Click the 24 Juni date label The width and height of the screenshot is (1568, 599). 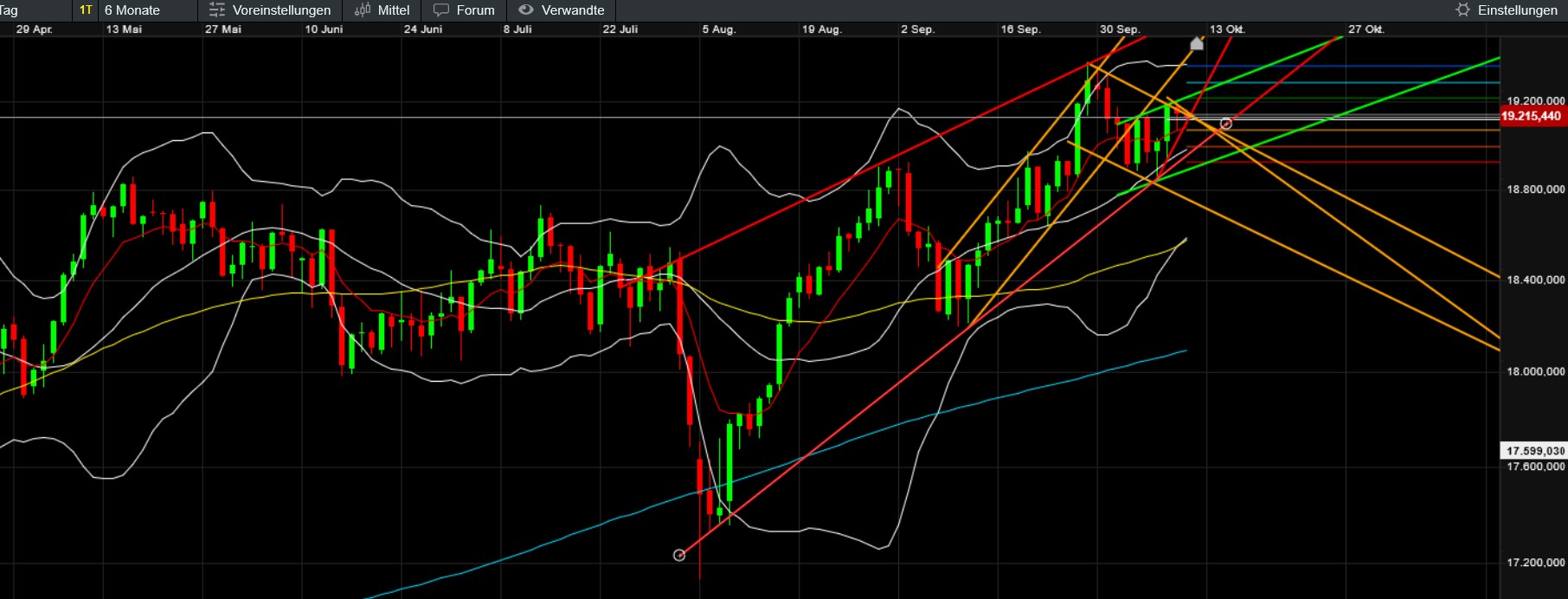point(423,29)
